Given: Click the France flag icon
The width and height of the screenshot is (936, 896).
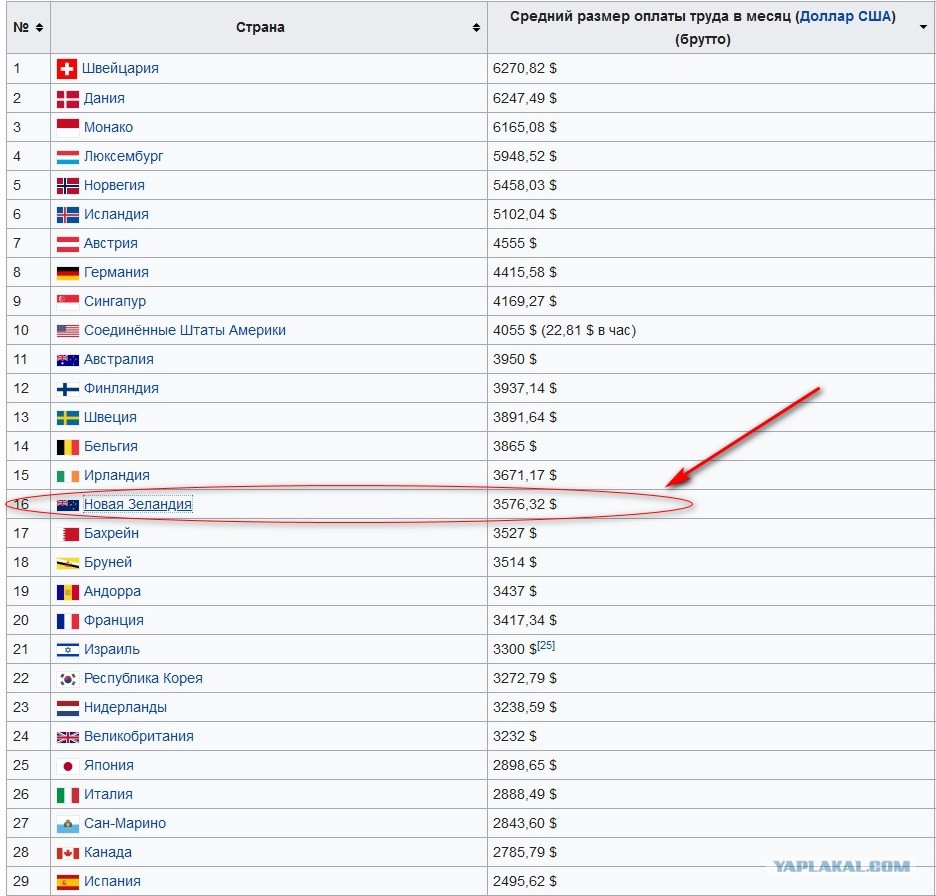Looking at the screenshot, I should pyautogui.click(x=67, y=621).
